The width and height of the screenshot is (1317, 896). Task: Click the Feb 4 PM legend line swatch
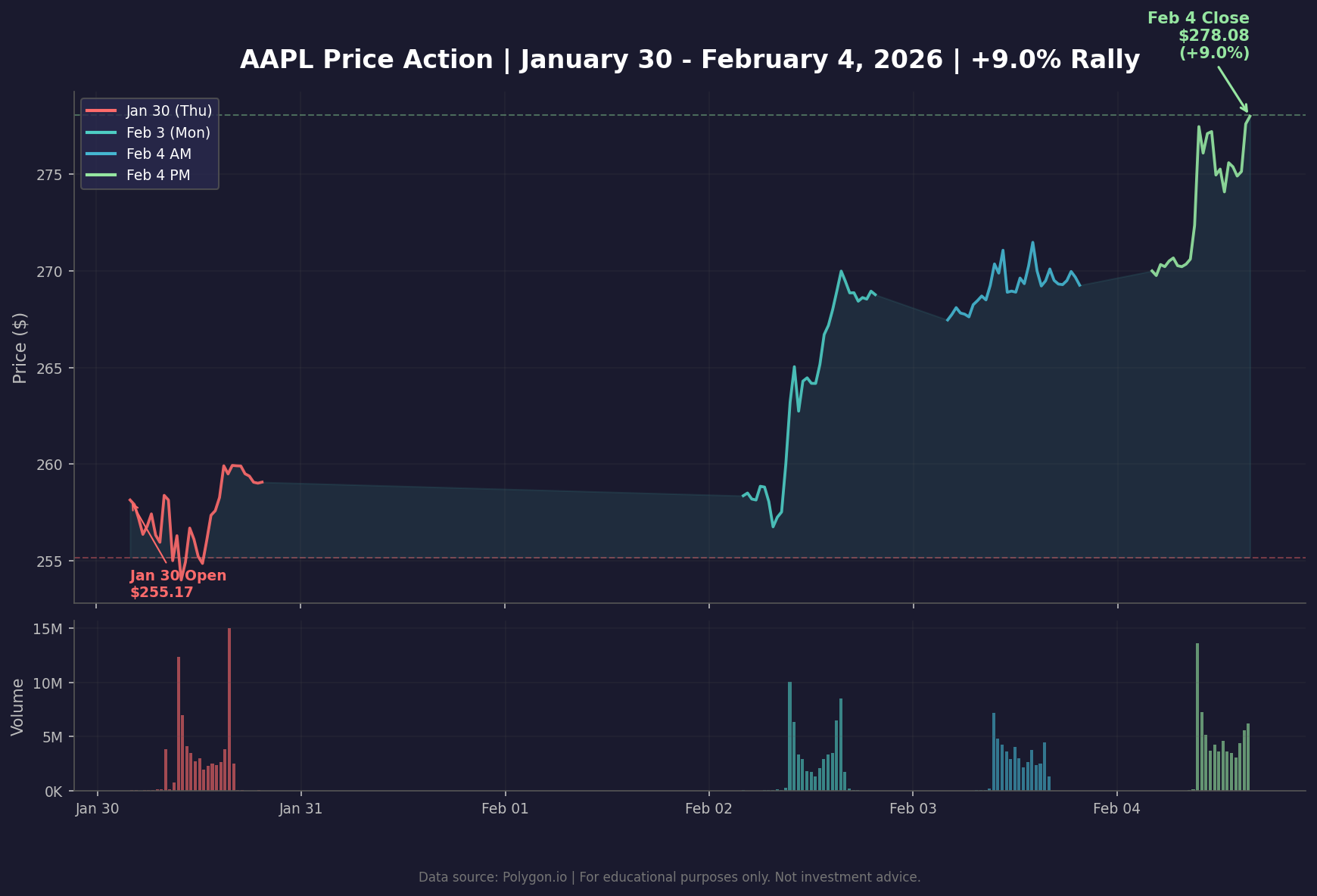[x=101, y=176]
